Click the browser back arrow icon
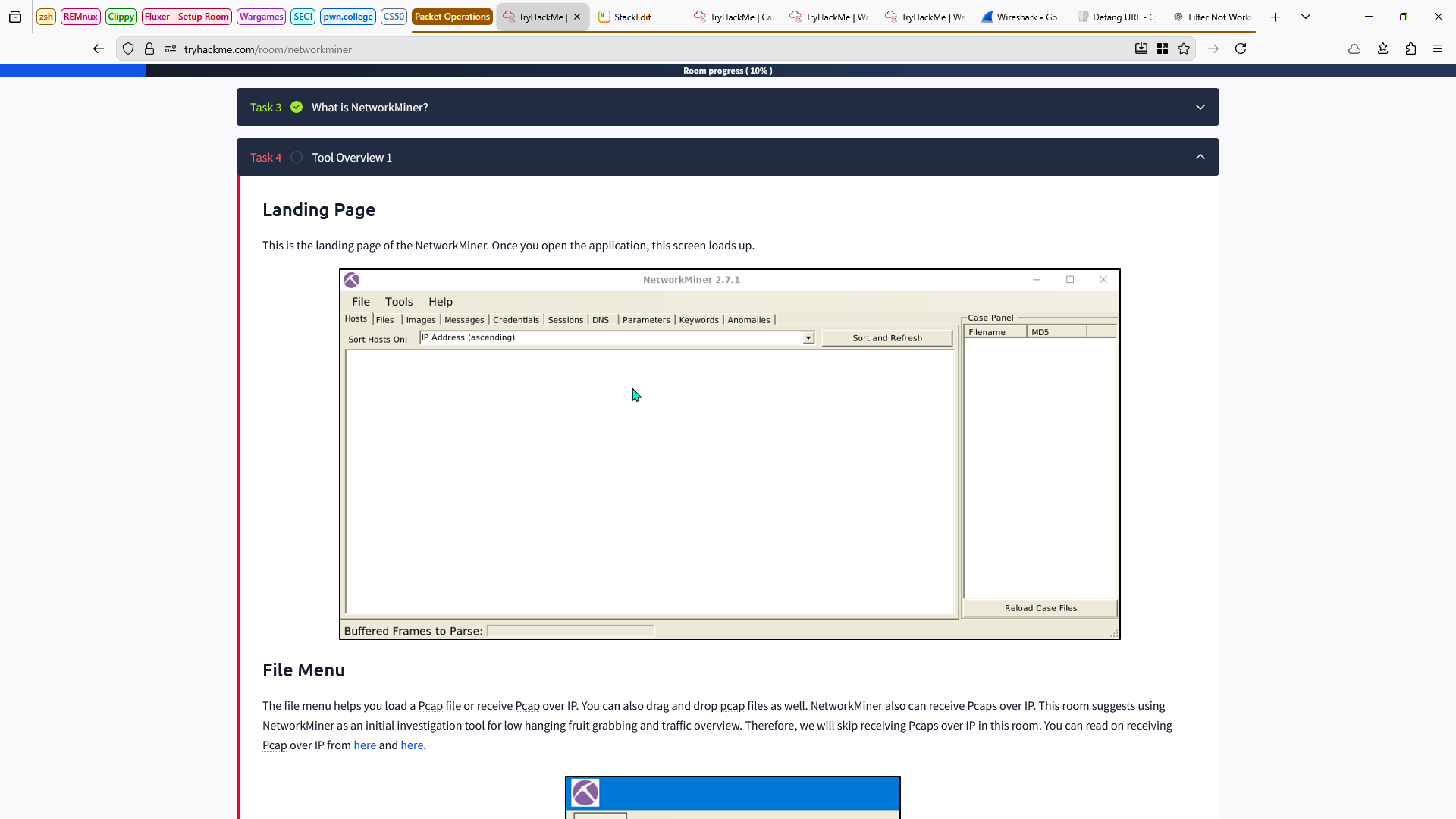The image size is (1456, 819). coord(99,49)
